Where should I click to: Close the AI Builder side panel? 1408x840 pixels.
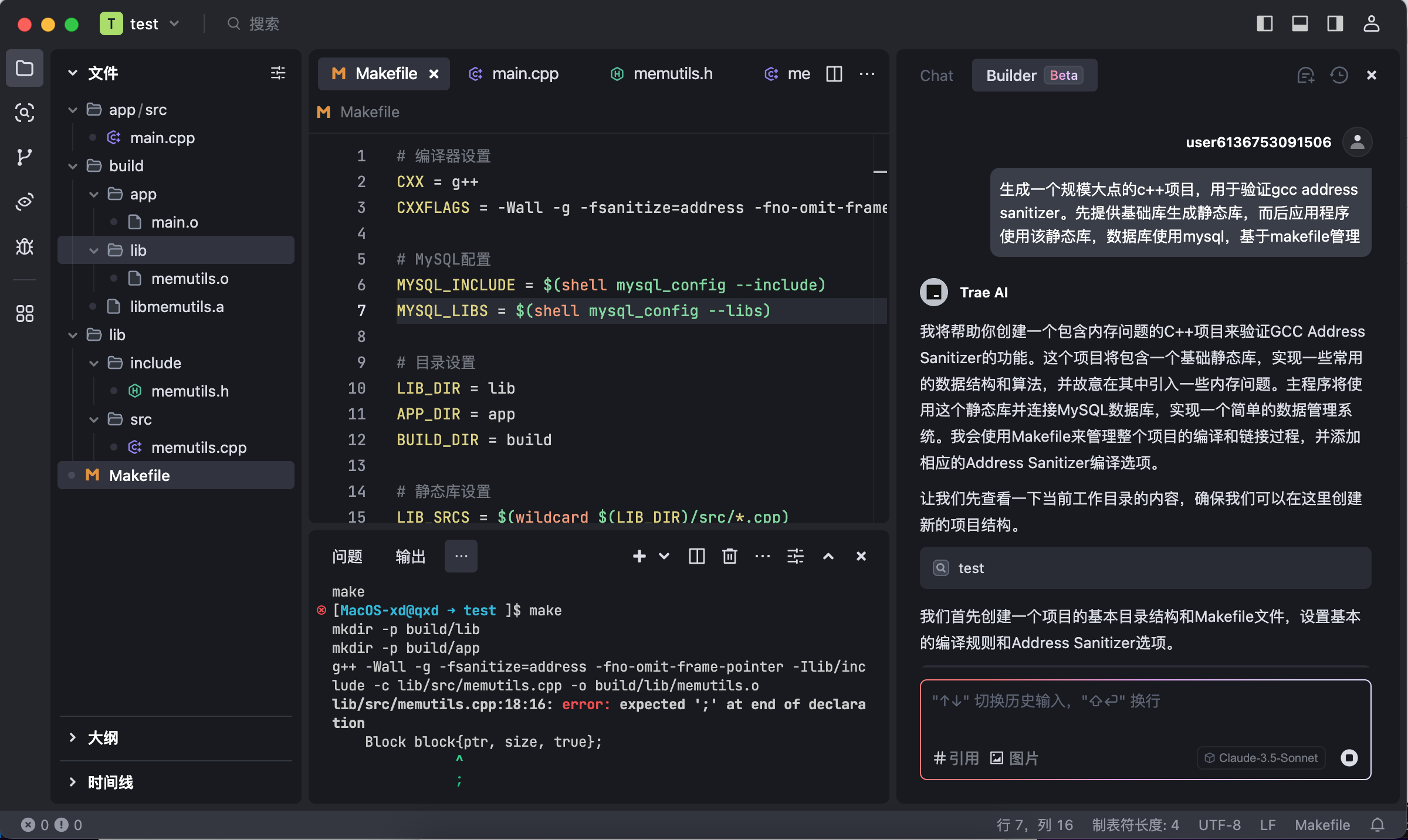1372,75
